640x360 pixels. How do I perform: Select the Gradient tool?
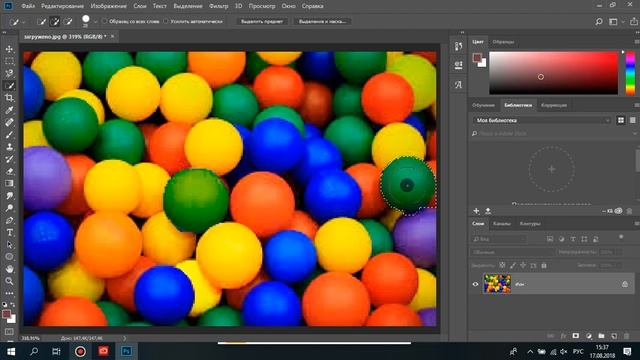click(x=9, y=184)
